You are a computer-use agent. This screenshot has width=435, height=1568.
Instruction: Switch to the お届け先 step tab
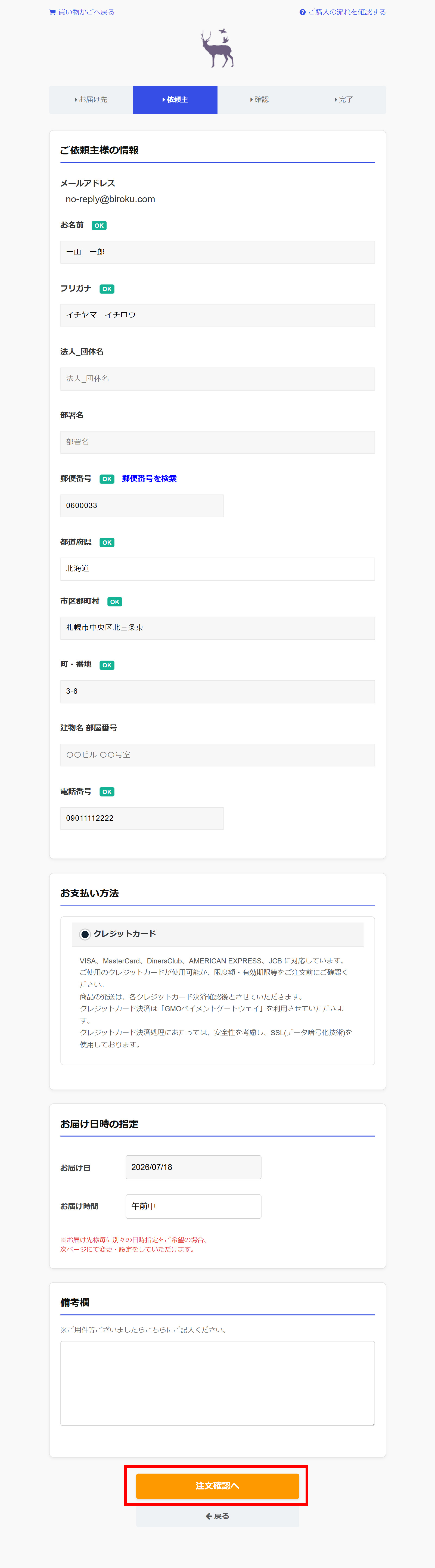[x=91, y=100]
